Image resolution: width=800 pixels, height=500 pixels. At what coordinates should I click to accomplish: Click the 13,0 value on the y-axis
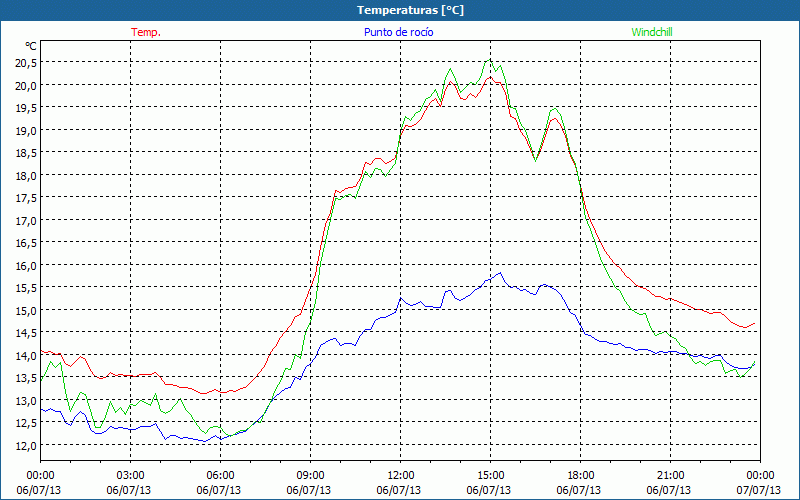(x=28, y=400)
